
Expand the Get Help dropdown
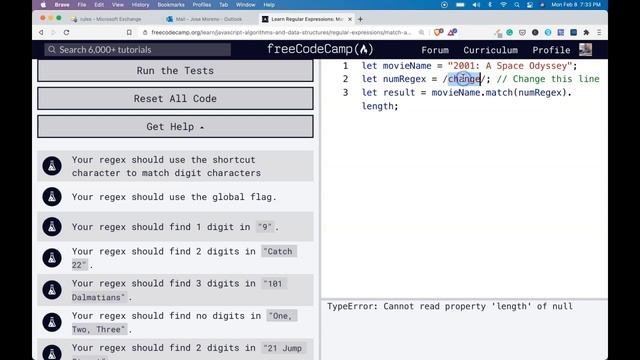[175, 127]
